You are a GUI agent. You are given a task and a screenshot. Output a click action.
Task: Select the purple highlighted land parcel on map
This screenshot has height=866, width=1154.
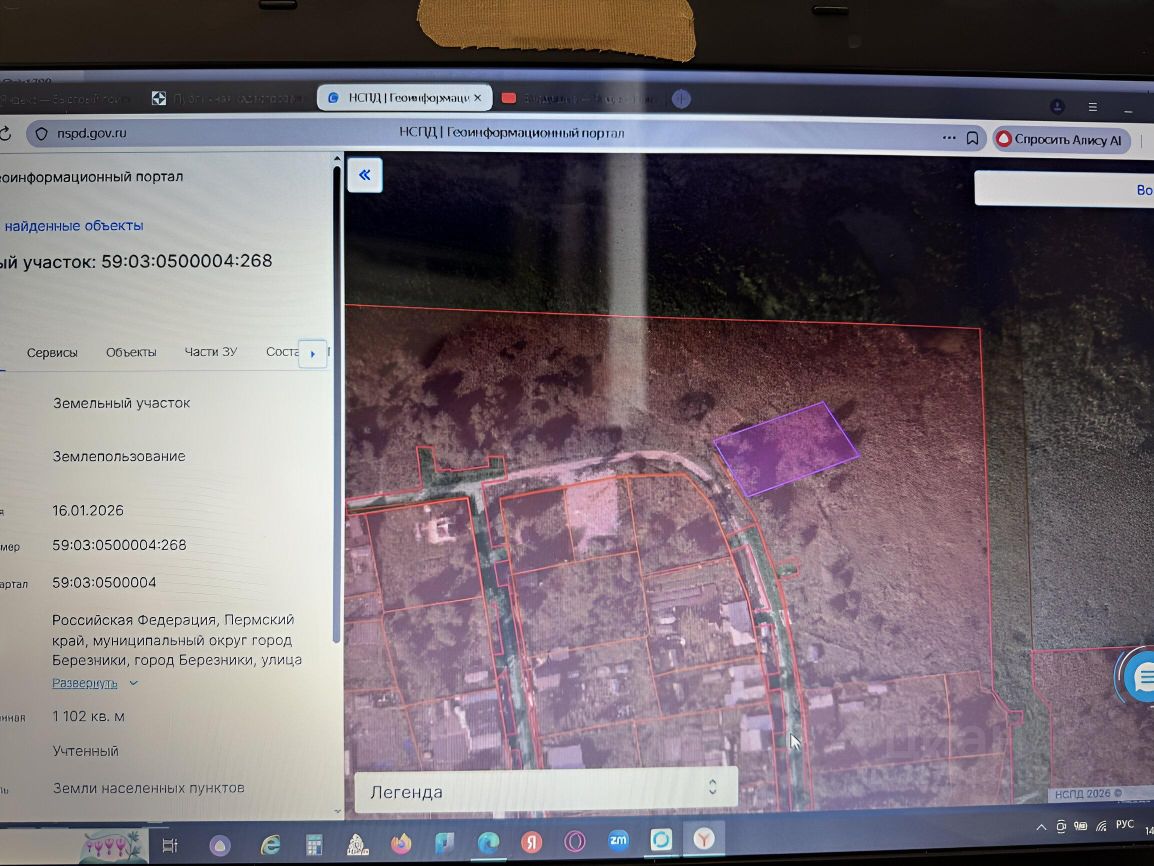click(786, 448)
